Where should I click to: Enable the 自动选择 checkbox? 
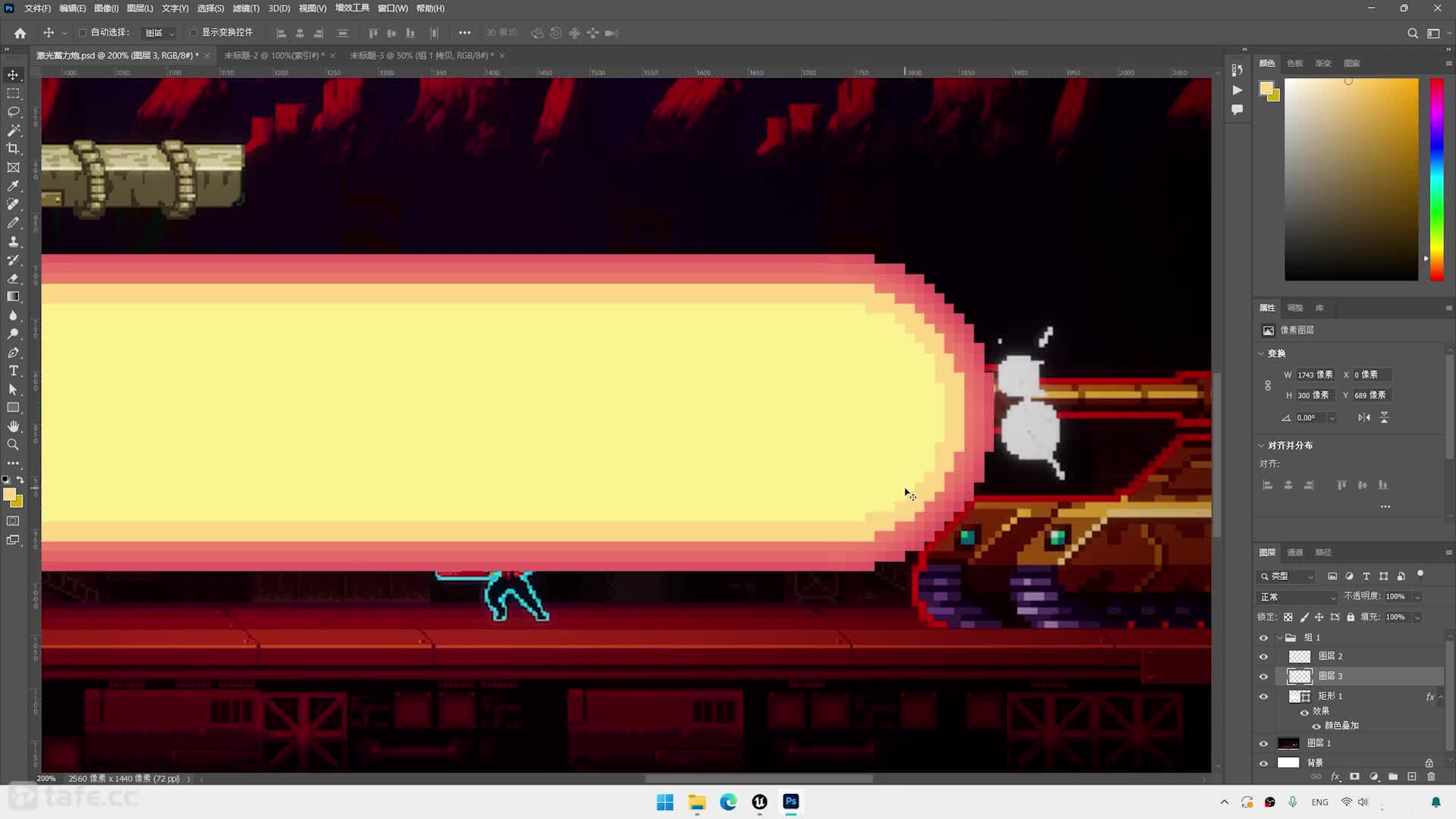83,33
